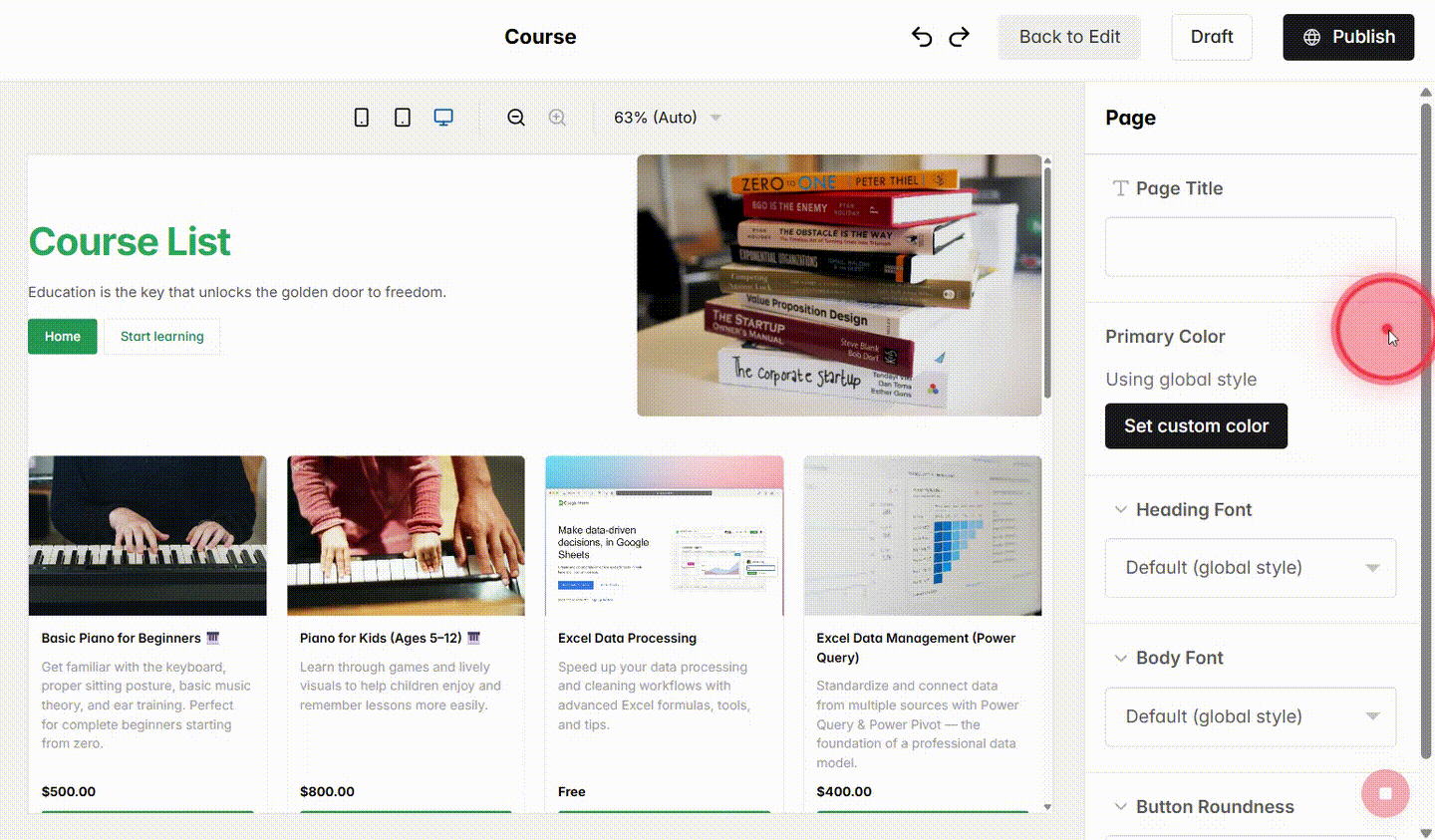Open Piano for Kids course thumbnail

tap(406, 536)
